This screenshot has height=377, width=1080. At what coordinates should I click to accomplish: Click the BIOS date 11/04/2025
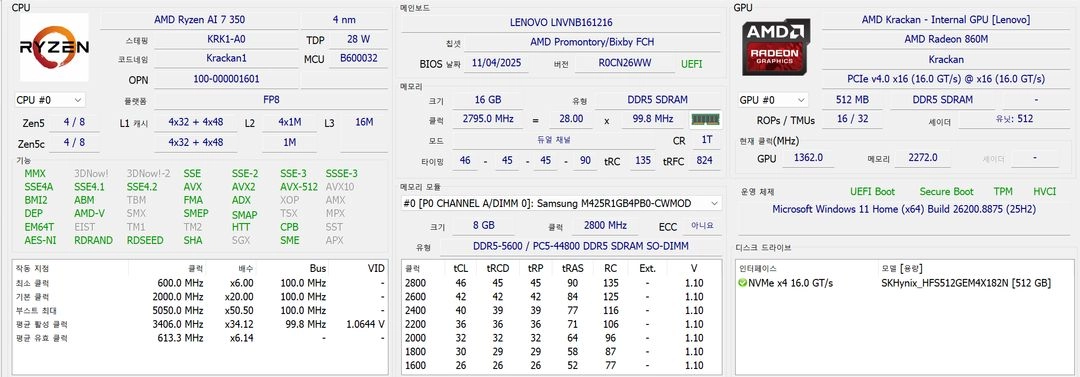(x=496, y=63)
